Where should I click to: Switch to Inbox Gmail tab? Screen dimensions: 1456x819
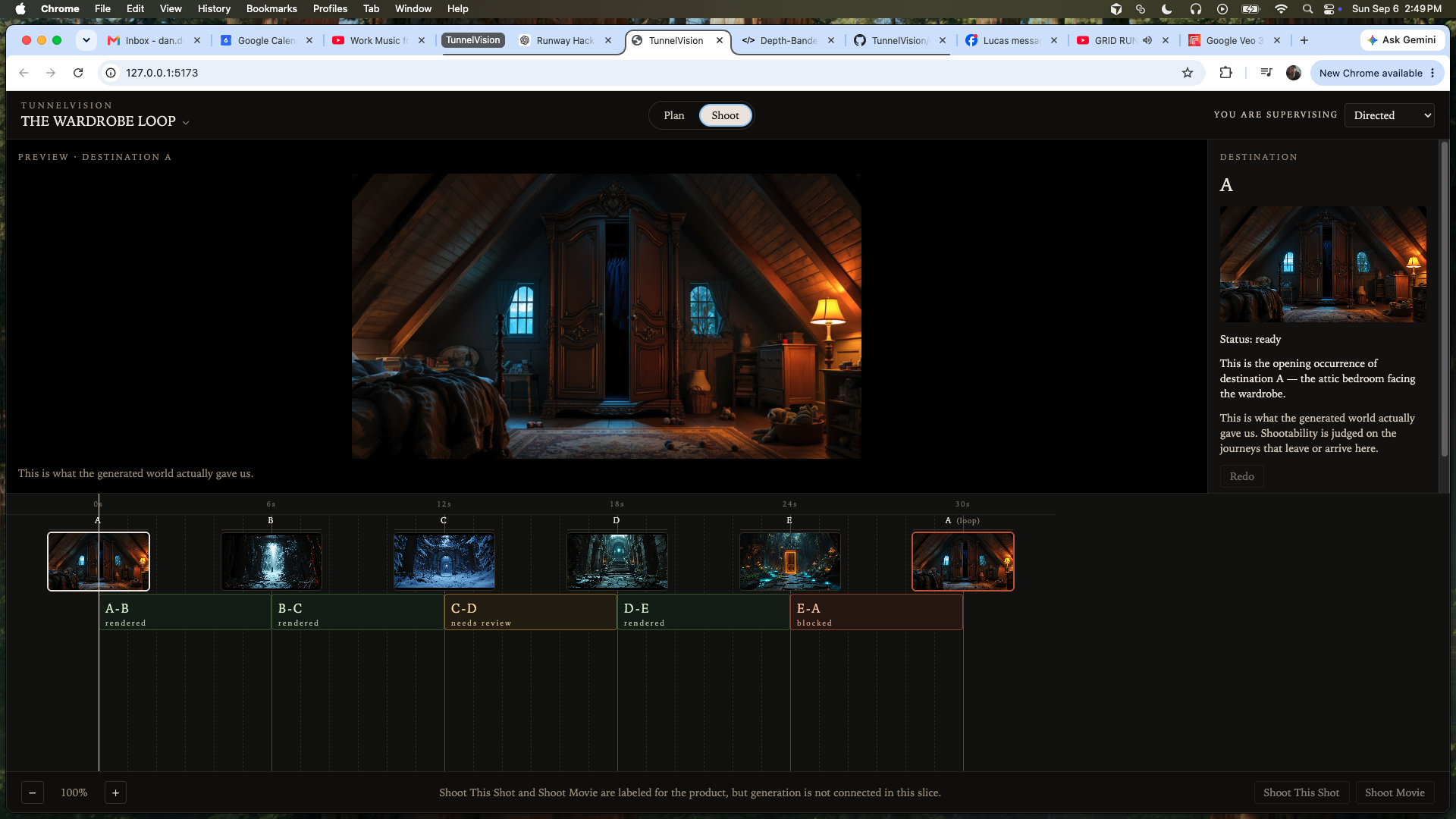tap(154, 40)
